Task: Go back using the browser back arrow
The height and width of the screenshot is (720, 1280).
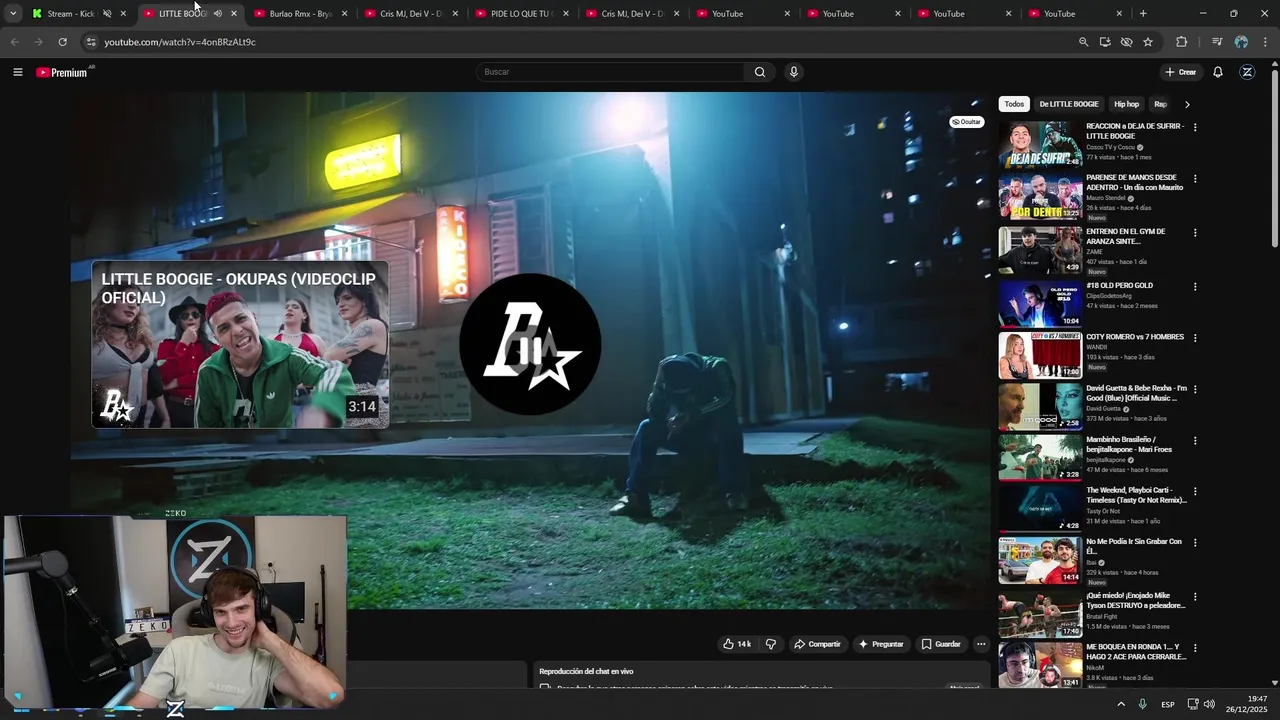Action: [x=14, y=42]
